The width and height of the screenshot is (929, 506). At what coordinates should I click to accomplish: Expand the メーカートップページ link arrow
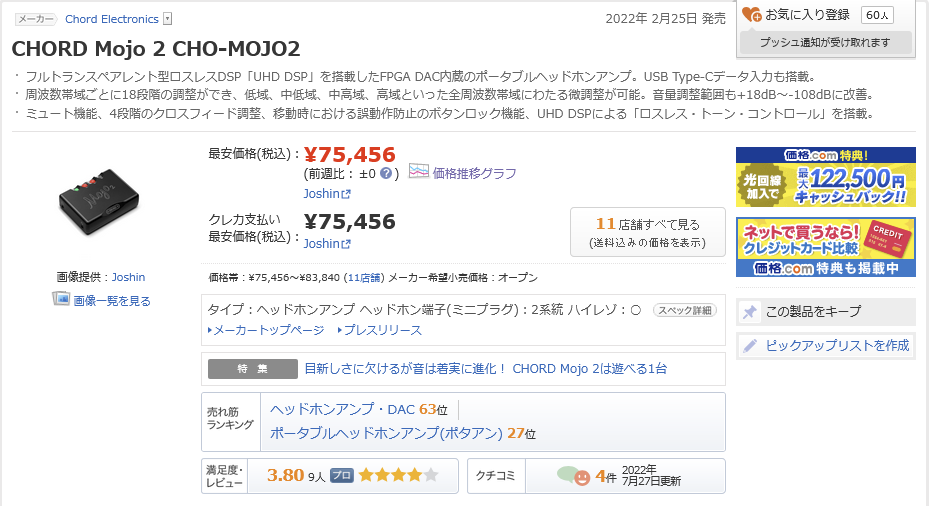tap(211, 330)
